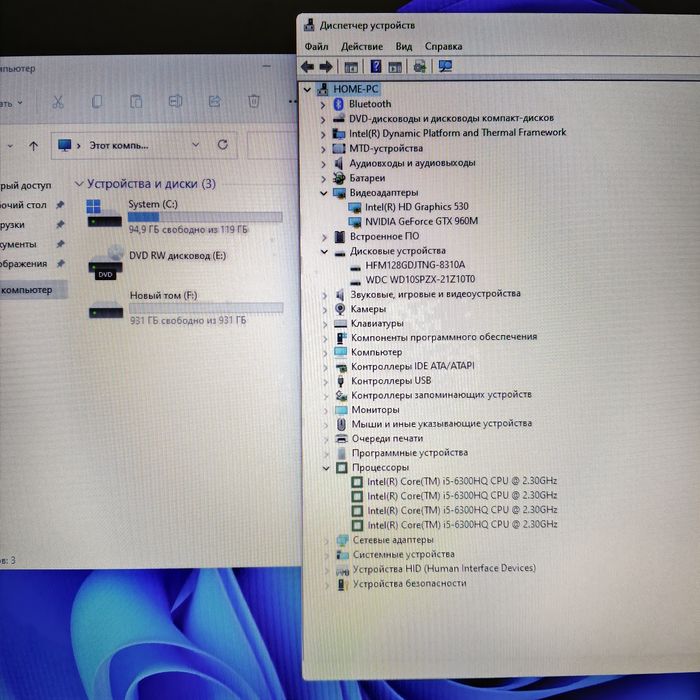Click the Scan for hardware changes monitor icon

(x=445, y=67)
